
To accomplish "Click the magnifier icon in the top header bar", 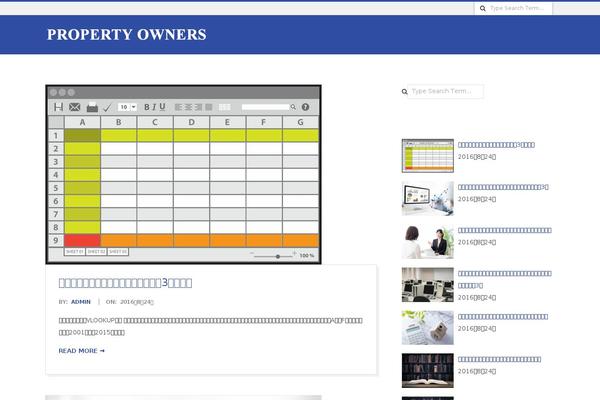I will pos(483,8).
